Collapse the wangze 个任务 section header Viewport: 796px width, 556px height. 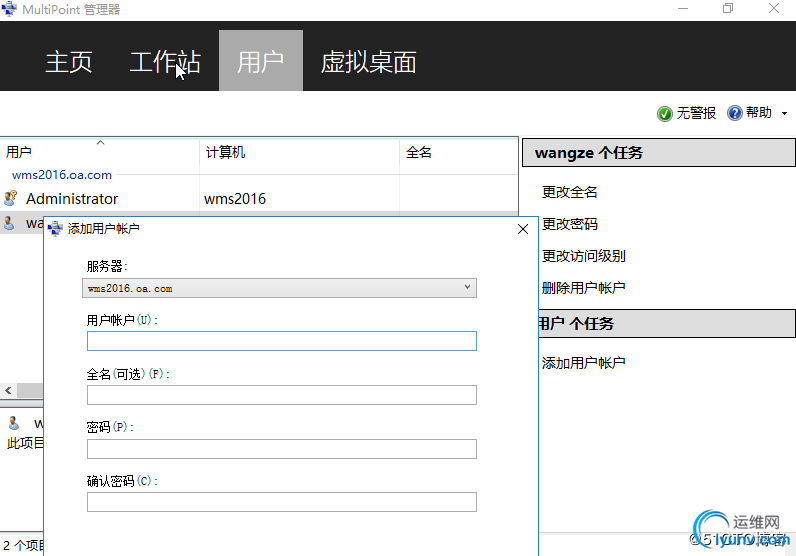point(658,152)
